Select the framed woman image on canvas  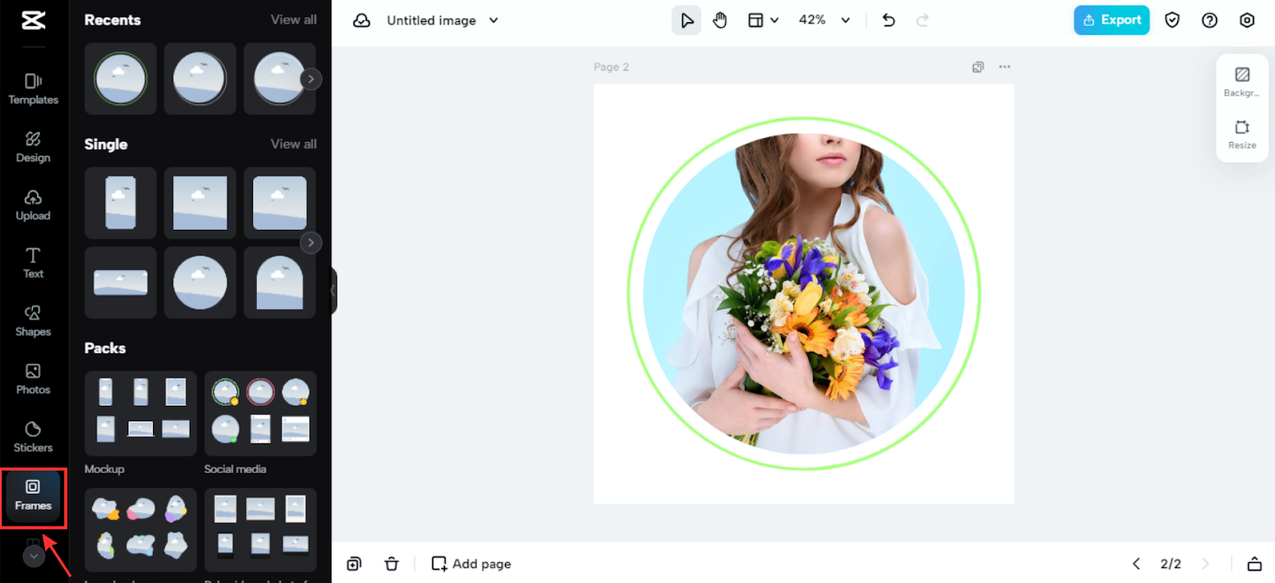[x=804, y=293]
